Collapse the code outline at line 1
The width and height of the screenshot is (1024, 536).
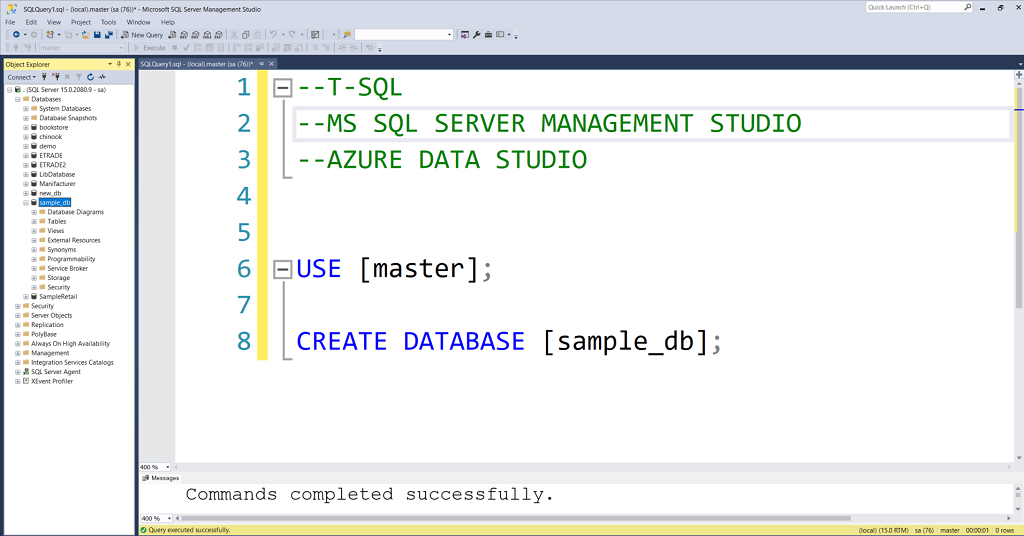click(x=282, y=87)
